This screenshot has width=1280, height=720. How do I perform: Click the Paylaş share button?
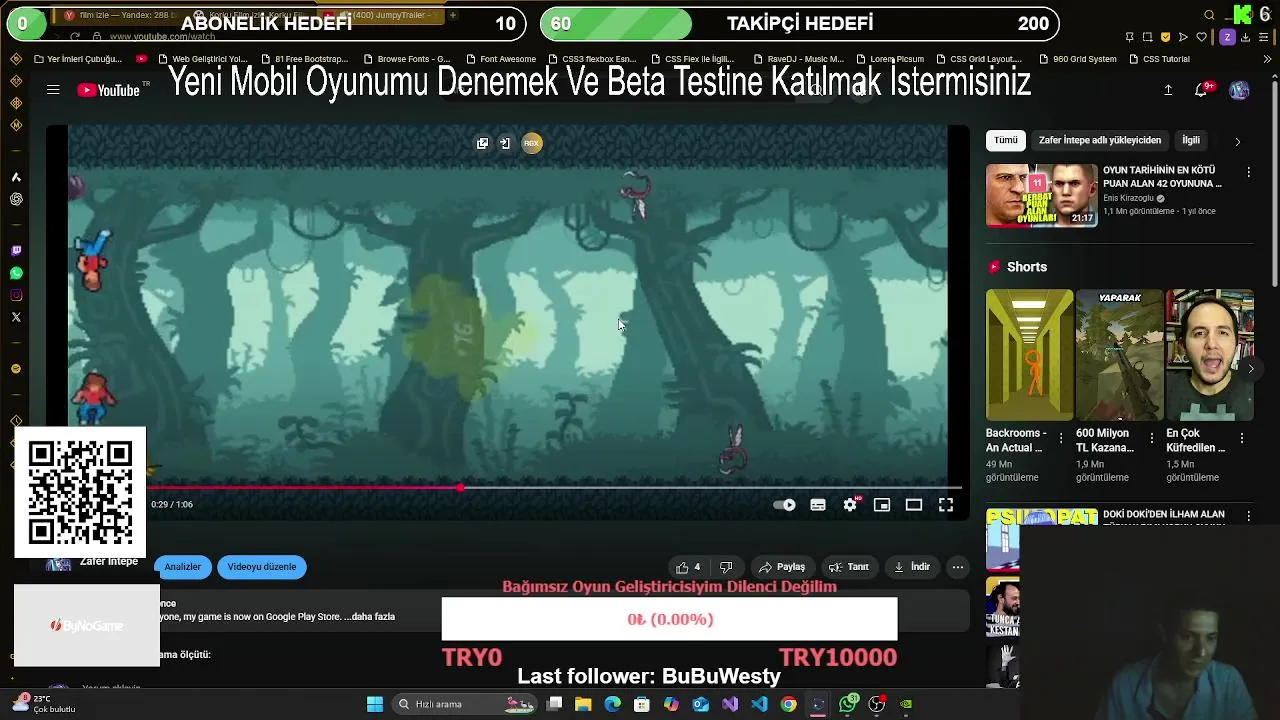(x=782, y=567)
